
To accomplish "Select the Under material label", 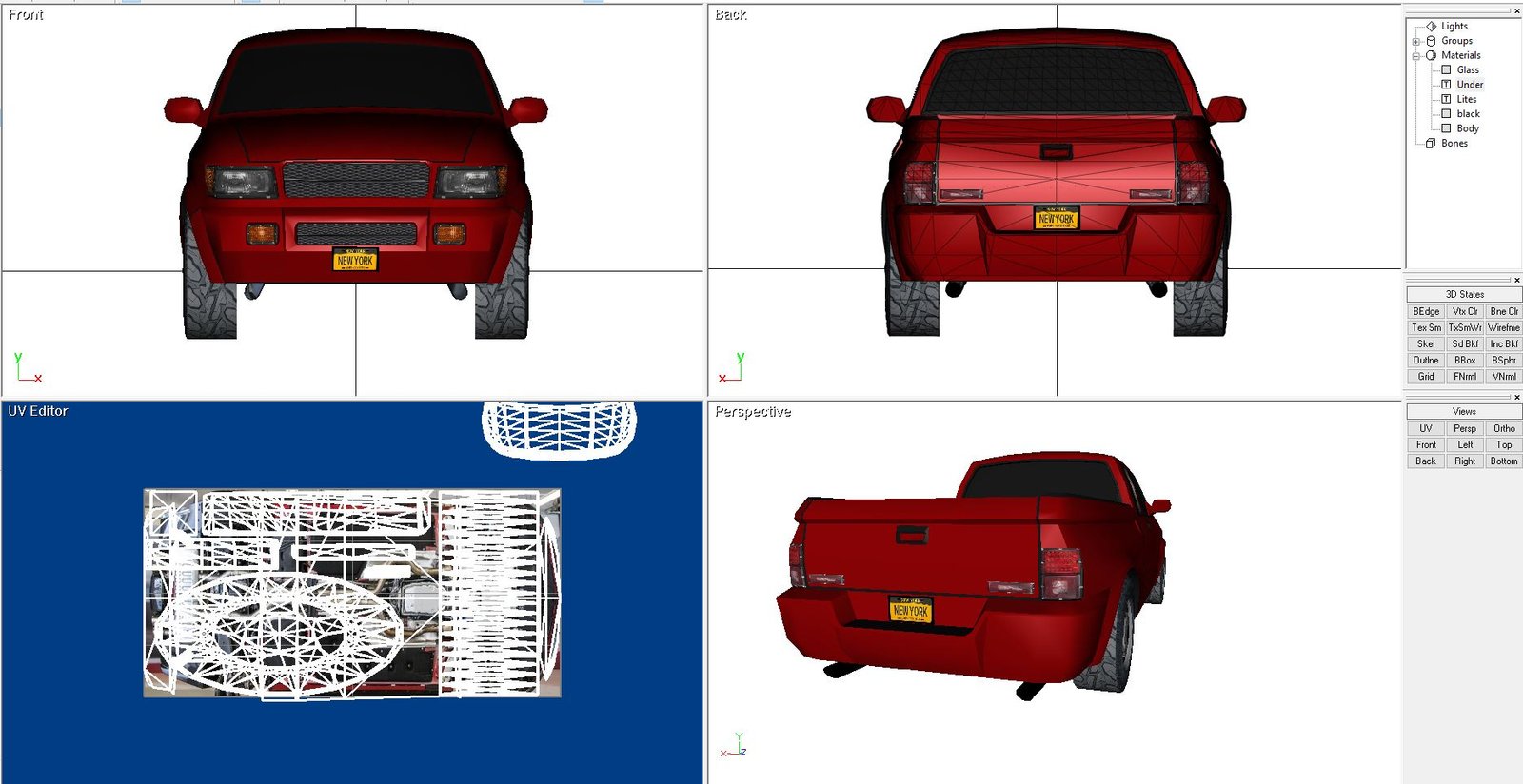I will point(1470,85).
